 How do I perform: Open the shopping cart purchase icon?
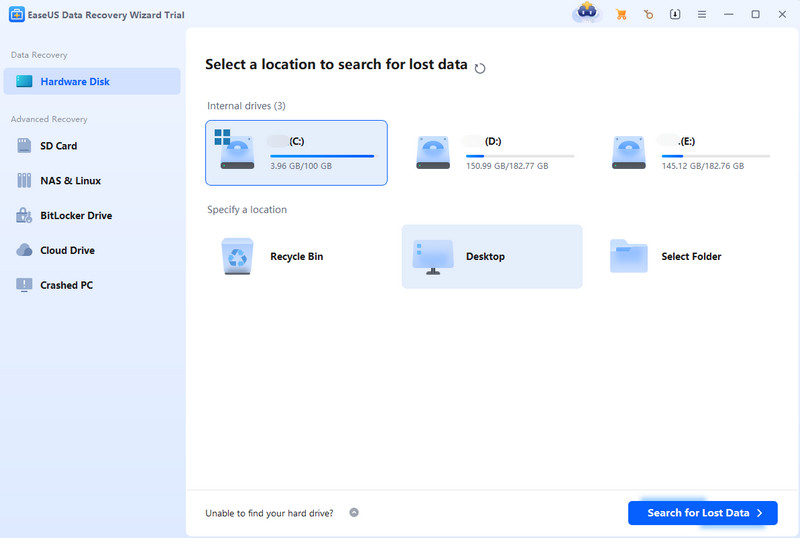coord(622,14)
